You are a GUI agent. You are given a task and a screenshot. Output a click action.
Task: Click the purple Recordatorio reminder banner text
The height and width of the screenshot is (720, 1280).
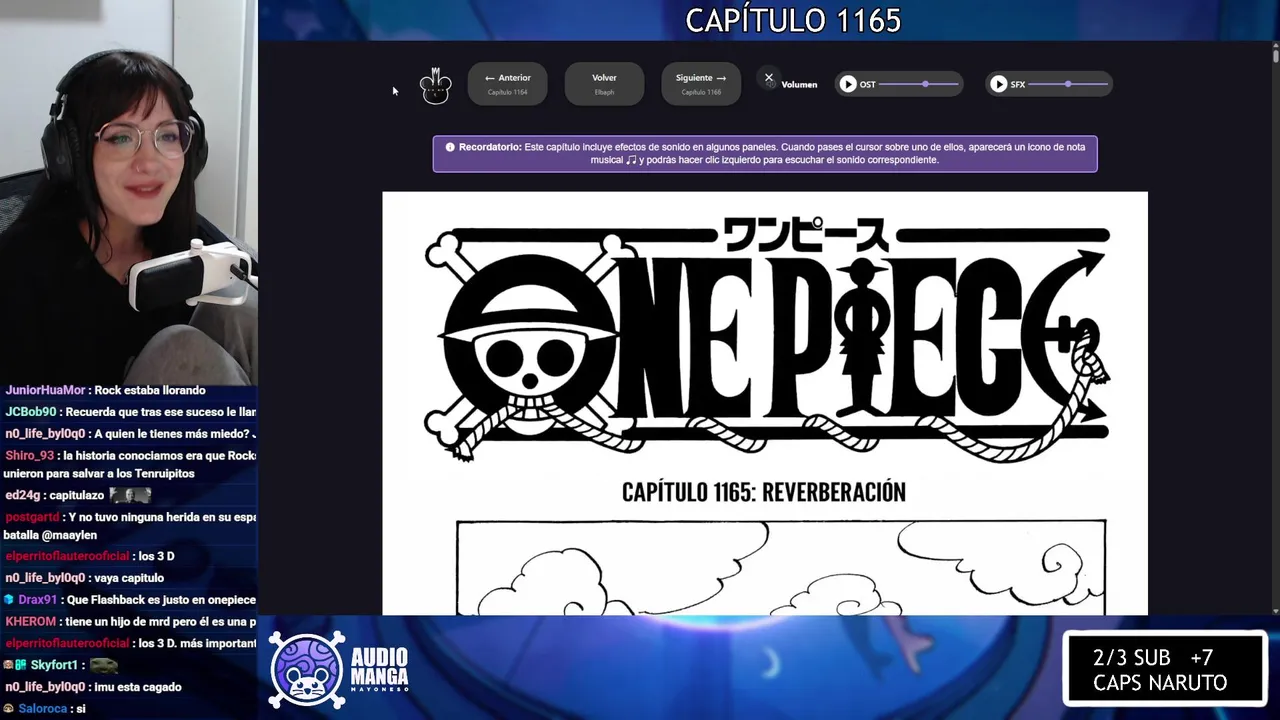[765, 154]
